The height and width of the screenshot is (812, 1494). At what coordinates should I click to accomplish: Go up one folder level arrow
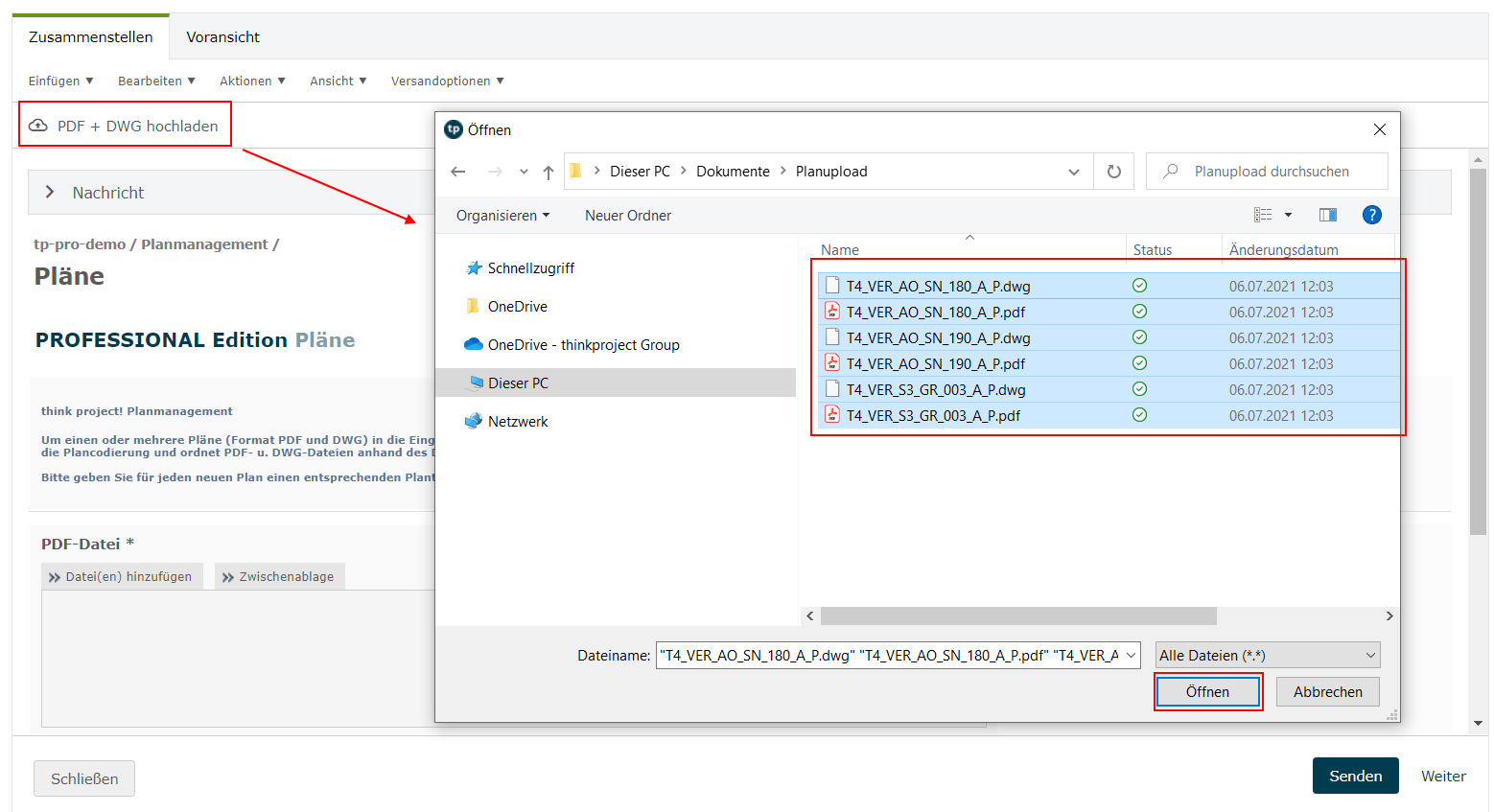pyautogui.click(x=549, y=172)
